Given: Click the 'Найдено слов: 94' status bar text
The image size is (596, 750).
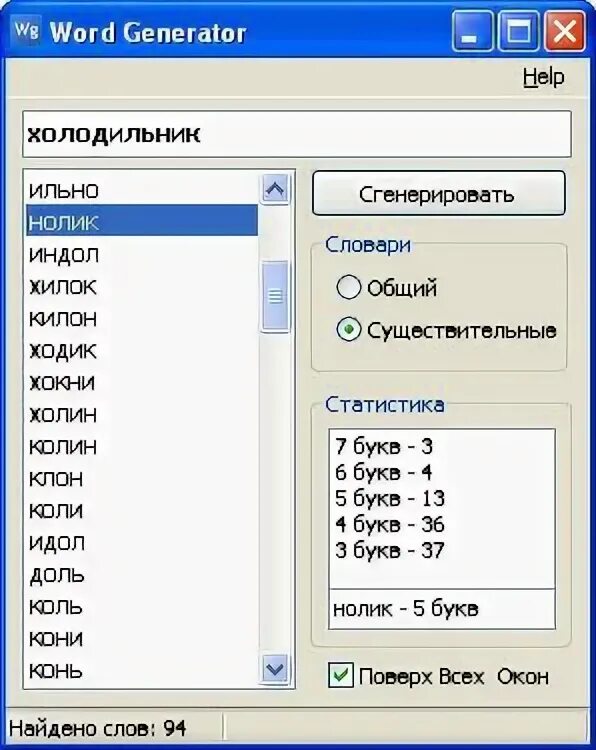Looking at the screenshot, I should 98,728.
